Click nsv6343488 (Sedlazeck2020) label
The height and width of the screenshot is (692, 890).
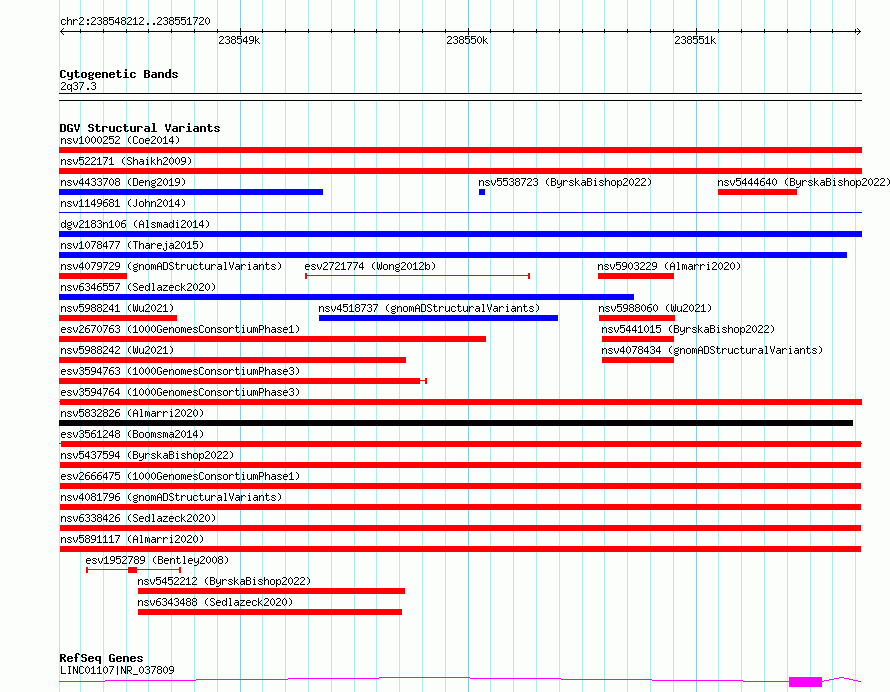[215, 602]
